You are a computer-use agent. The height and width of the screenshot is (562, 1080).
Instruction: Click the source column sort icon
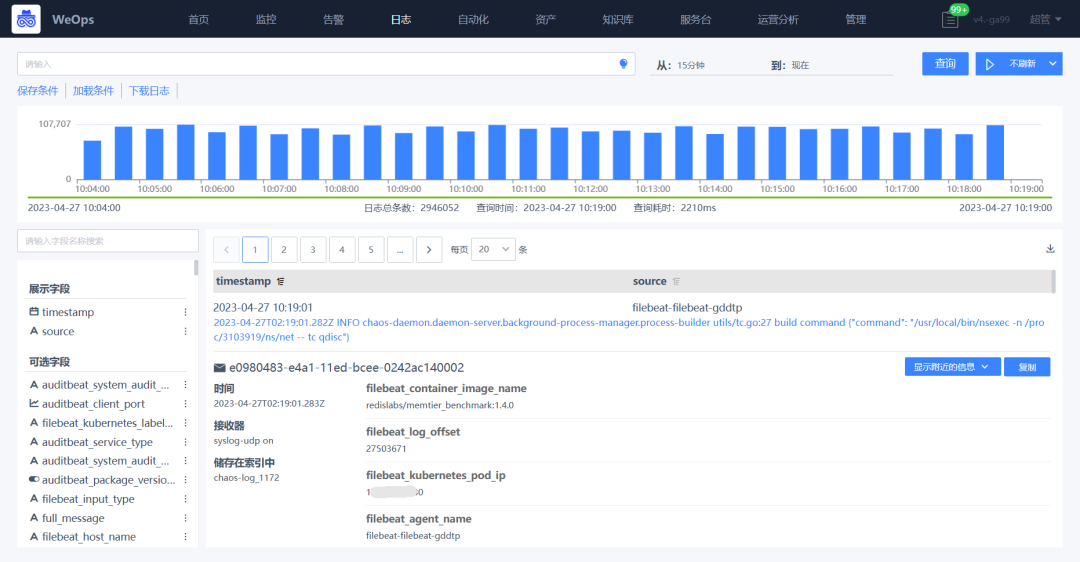[676, 282]
